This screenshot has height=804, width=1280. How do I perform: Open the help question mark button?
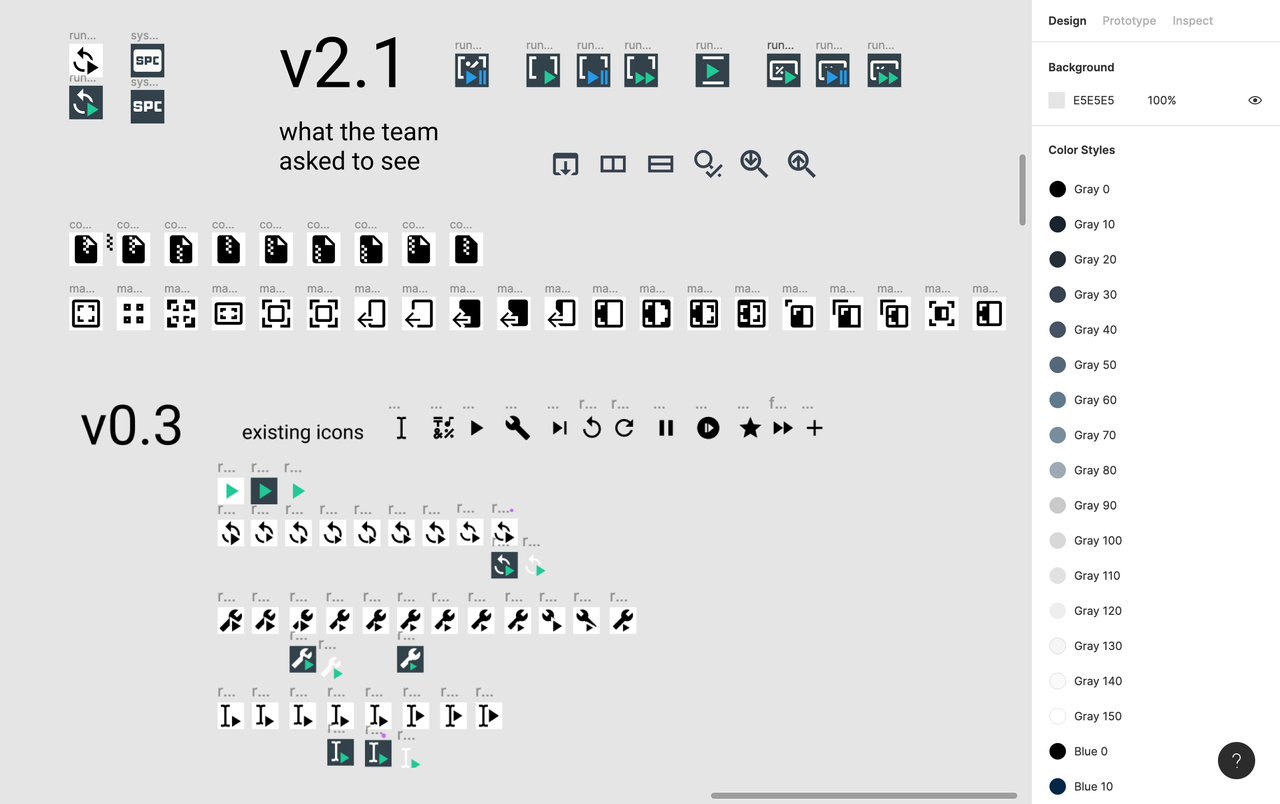click(1236, 760)
